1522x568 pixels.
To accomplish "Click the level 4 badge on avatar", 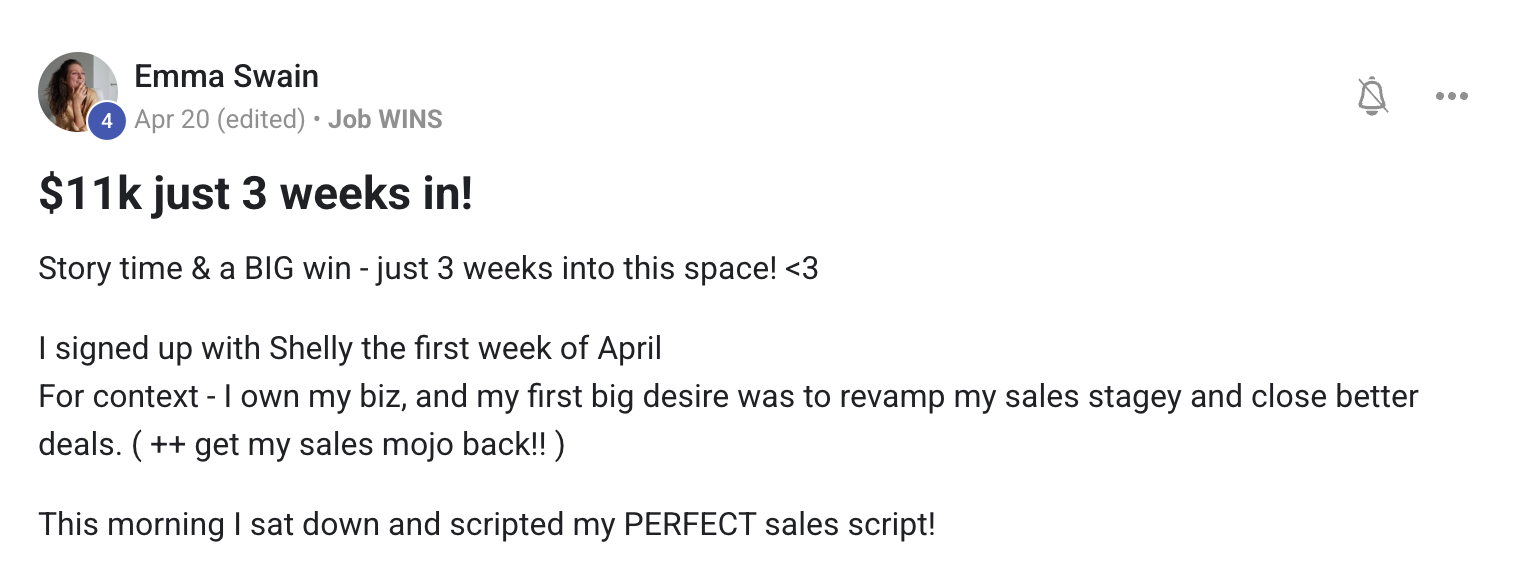I will pos(107,122).
